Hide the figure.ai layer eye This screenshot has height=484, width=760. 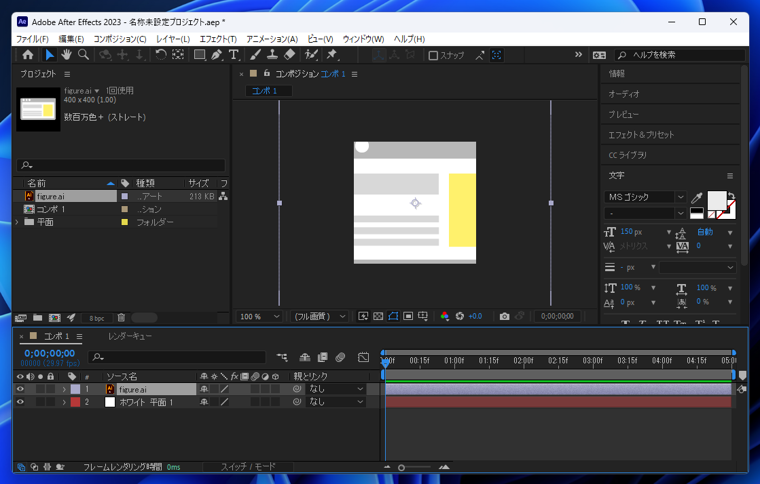[x=20, y=389]
